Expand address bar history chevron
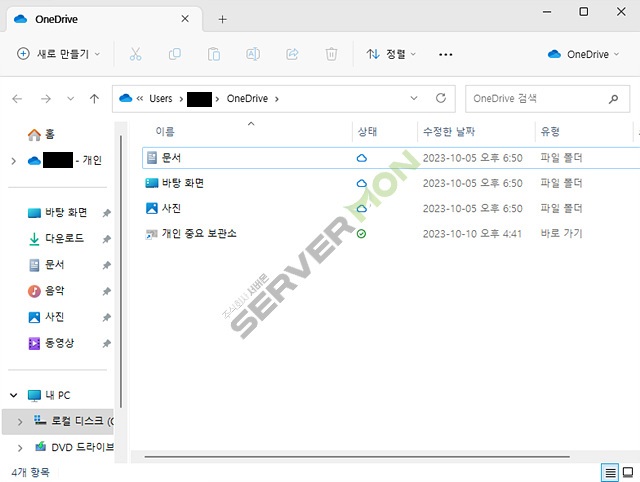This screenshot has height=482, width=640. 414,98
